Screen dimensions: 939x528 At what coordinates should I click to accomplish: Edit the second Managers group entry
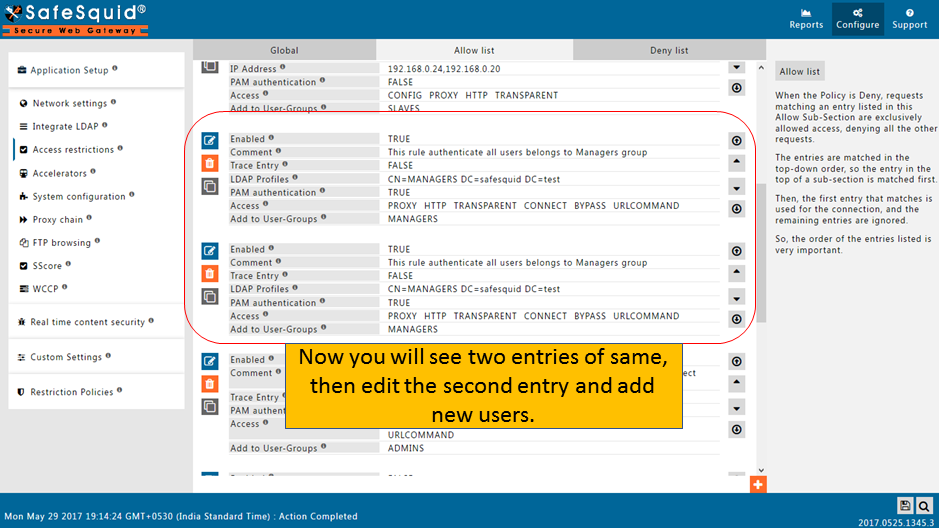coord(210,250)
